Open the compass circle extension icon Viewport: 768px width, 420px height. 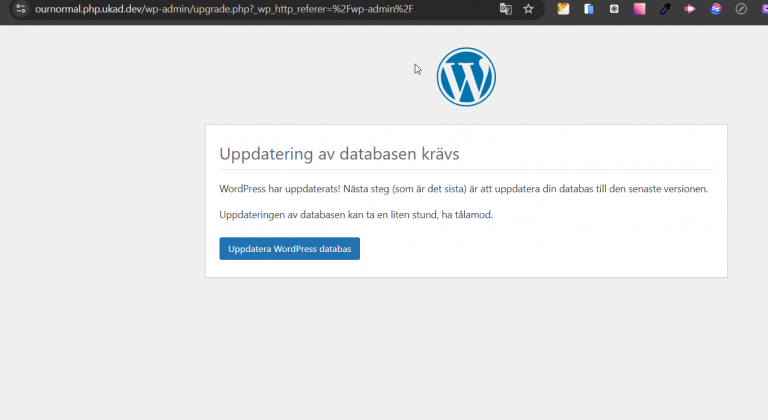coord(741,9)
